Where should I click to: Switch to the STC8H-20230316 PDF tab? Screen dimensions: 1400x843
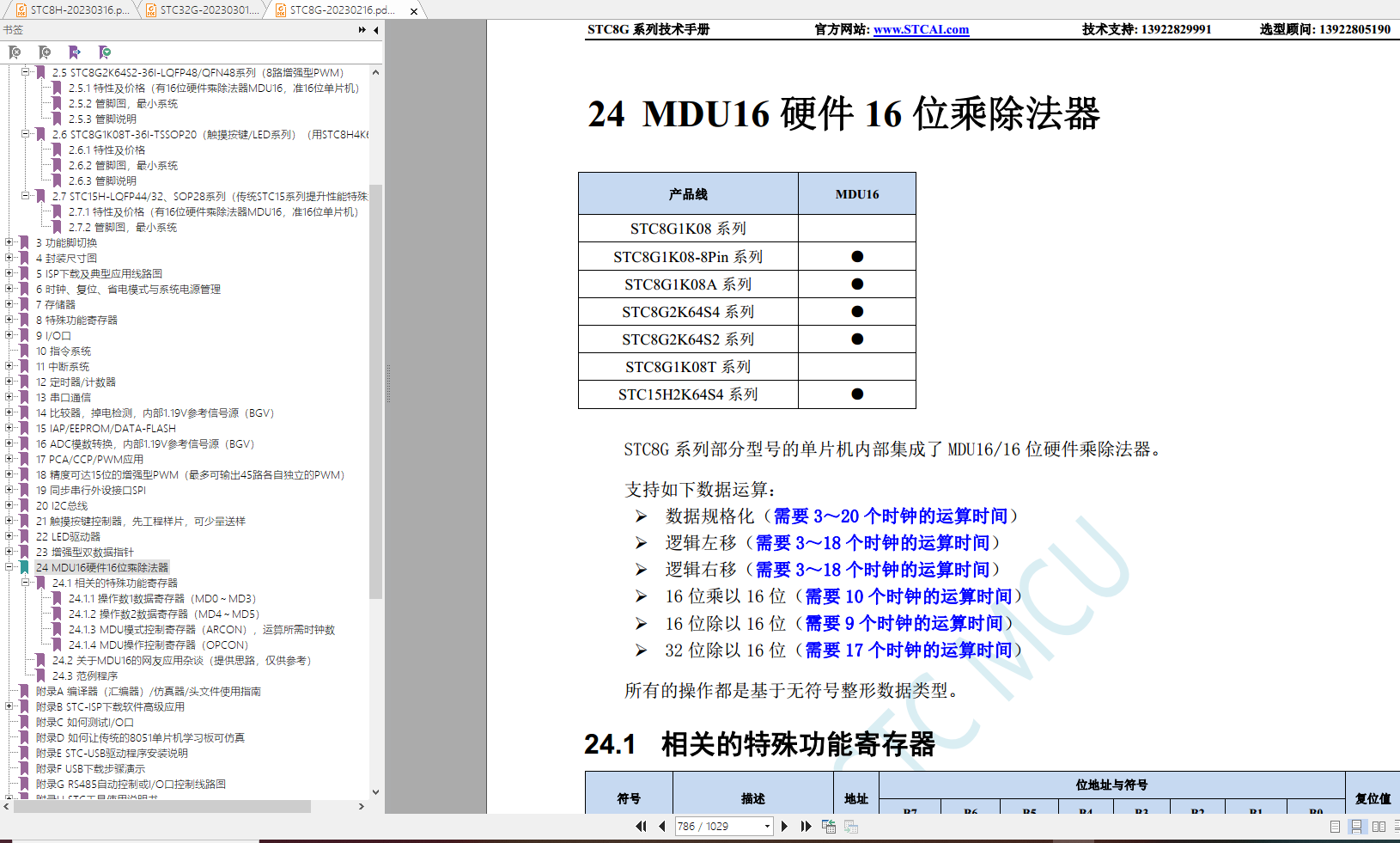72,10
